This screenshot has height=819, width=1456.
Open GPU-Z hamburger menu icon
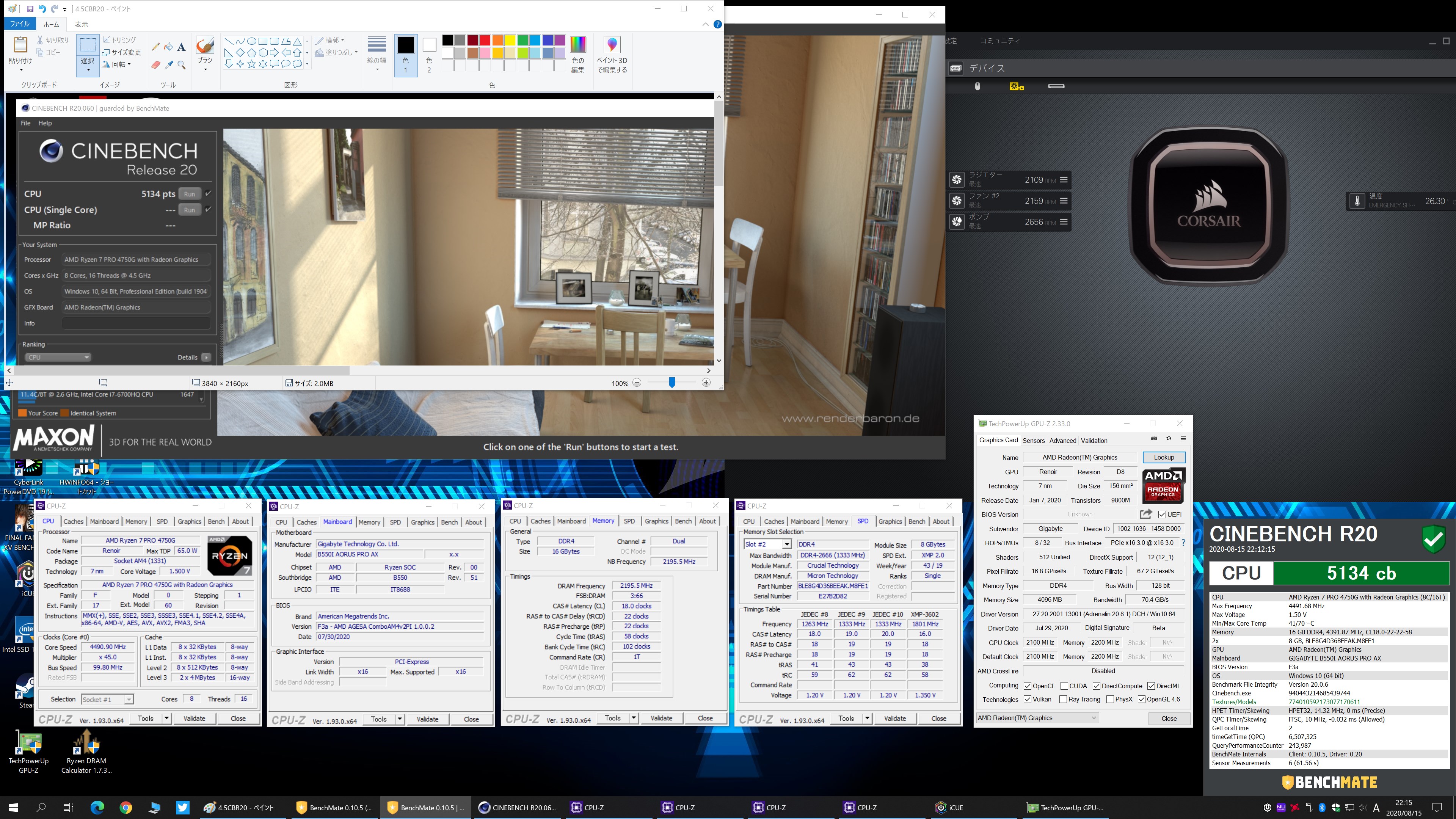[1183, 439]
